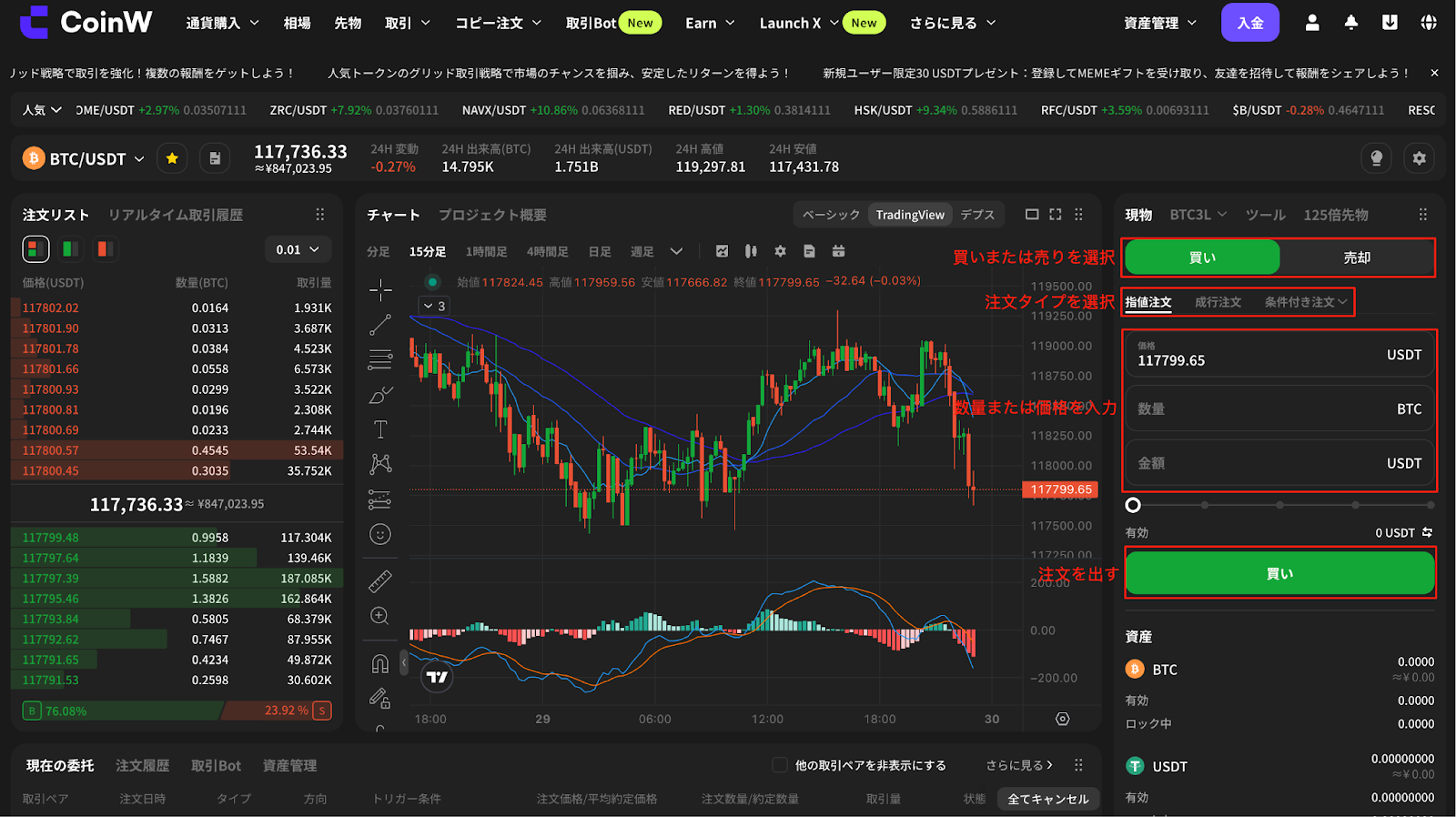Select the Fibonacci retracement tool
1456x817 pixels.
pyautogui.click(x=380, y=360)
